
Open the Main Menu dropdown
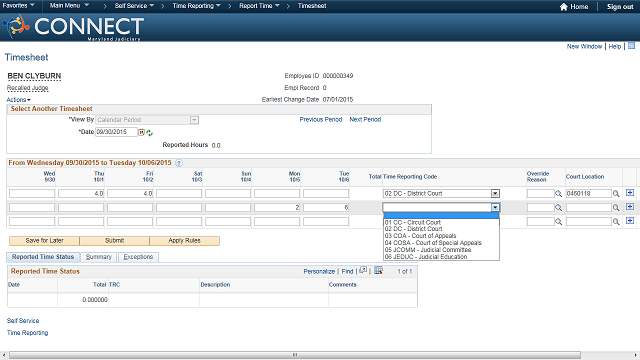coord(69,6)
